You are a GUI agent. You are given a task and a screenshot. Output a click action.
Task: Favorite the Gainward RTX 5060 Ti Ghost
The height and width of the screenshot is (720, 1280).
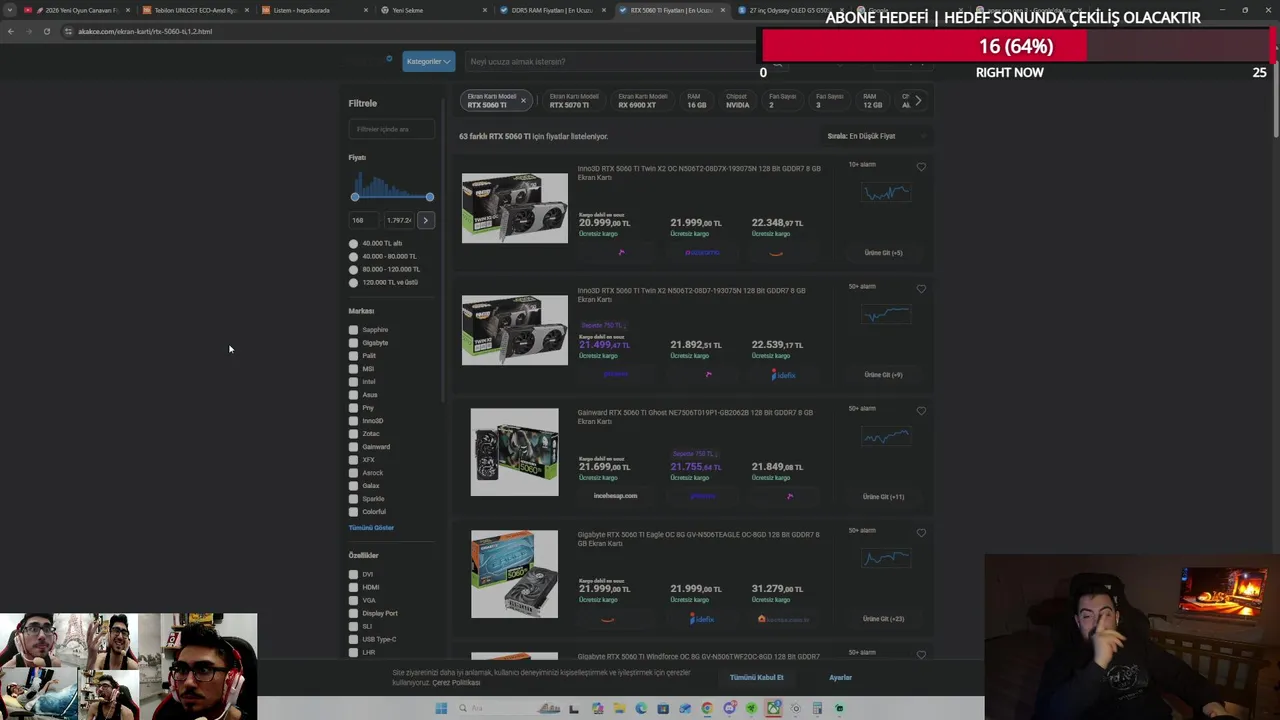point(921,411)
